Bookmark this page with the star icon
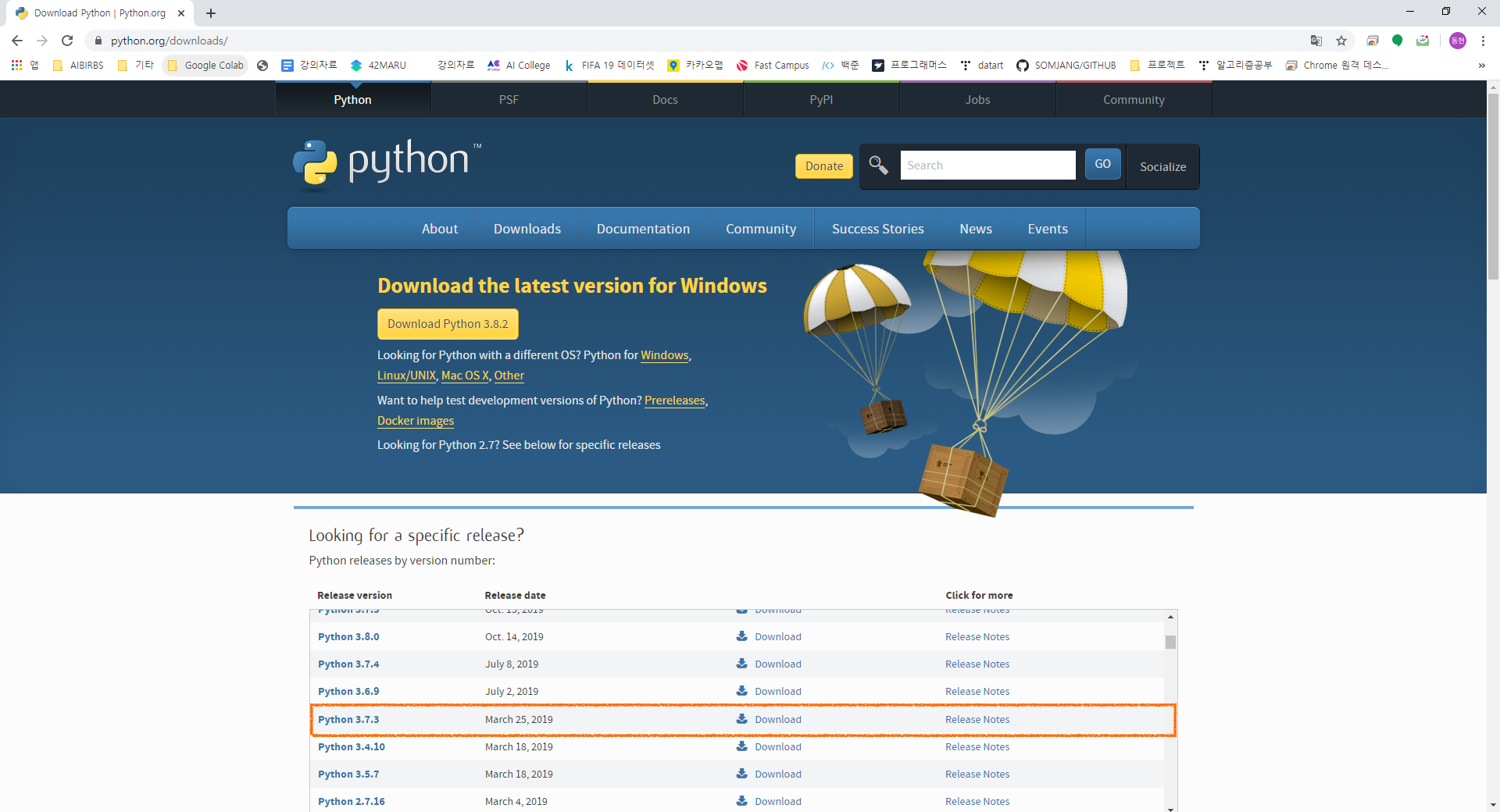1500x812 pixels. pyautogui.click(x=1341, y=41)
